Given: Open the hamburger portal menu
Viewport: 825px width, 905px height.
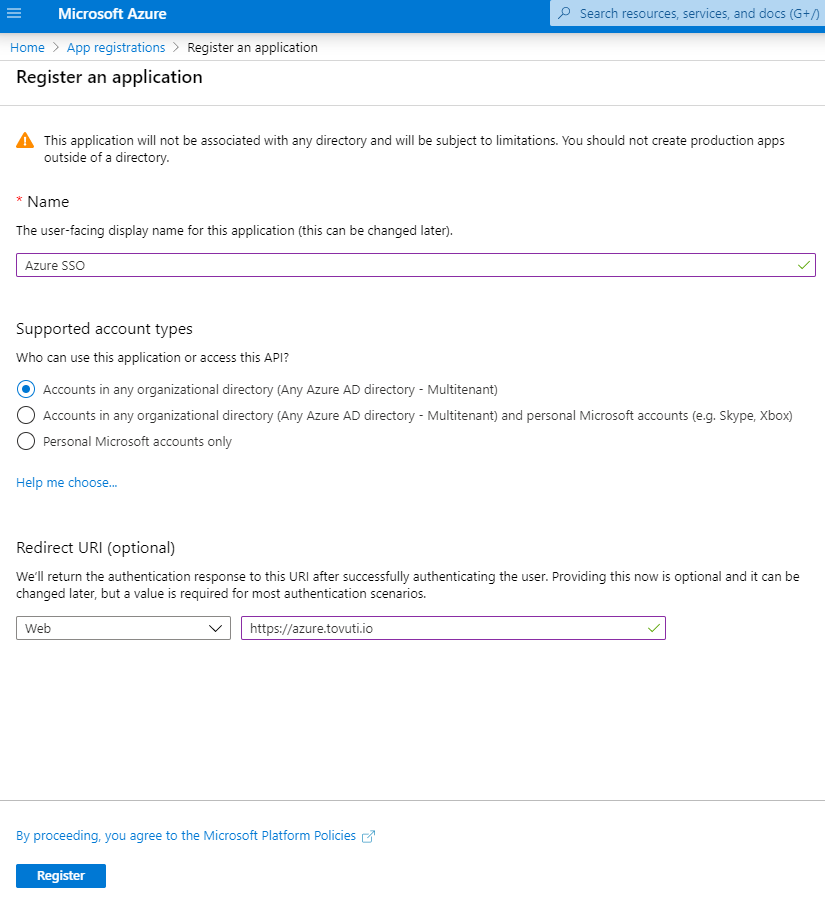Looking at the screenshot, I should pos(14,14).
